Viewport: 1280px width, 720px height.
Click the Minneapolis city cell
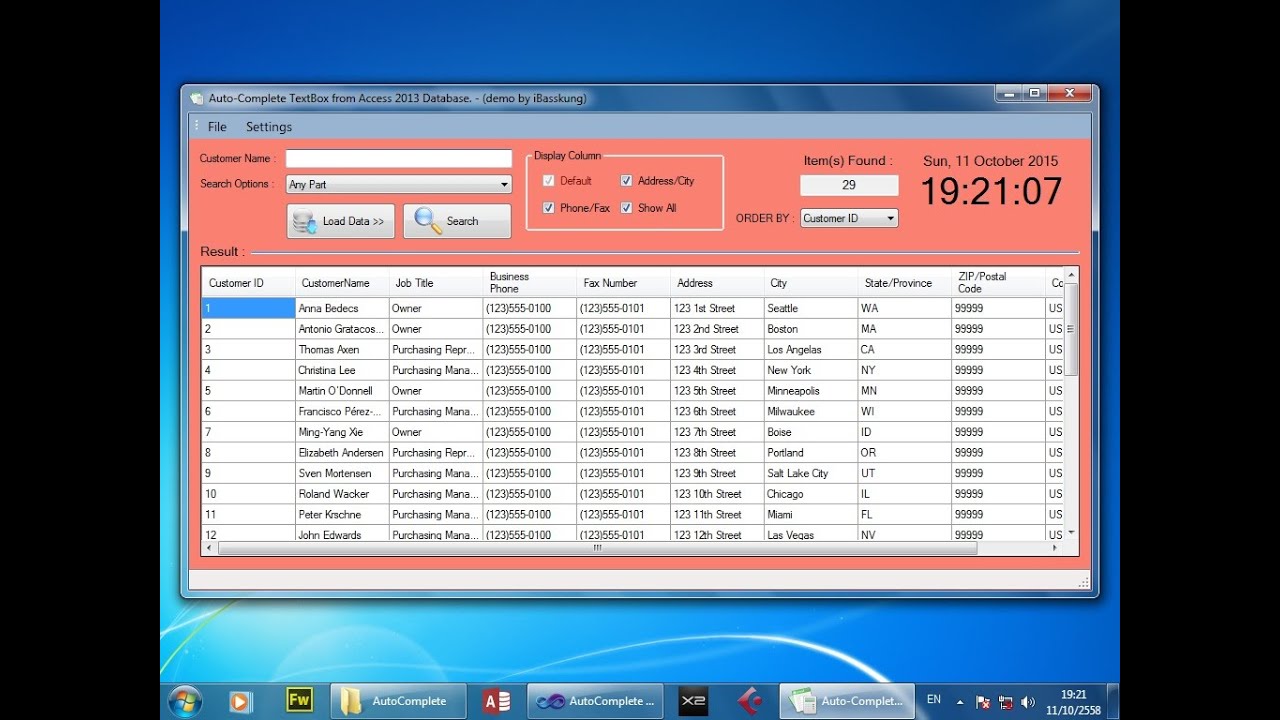pyautogui.click(x=811, y=391)
